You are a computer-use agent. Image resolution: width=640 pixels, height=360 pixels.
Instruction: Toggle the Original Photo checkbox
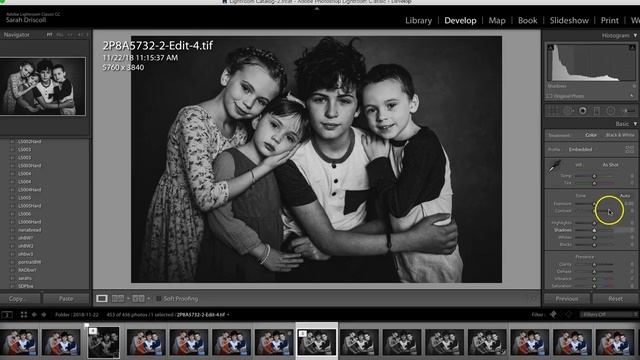click(x=549, y=96)
